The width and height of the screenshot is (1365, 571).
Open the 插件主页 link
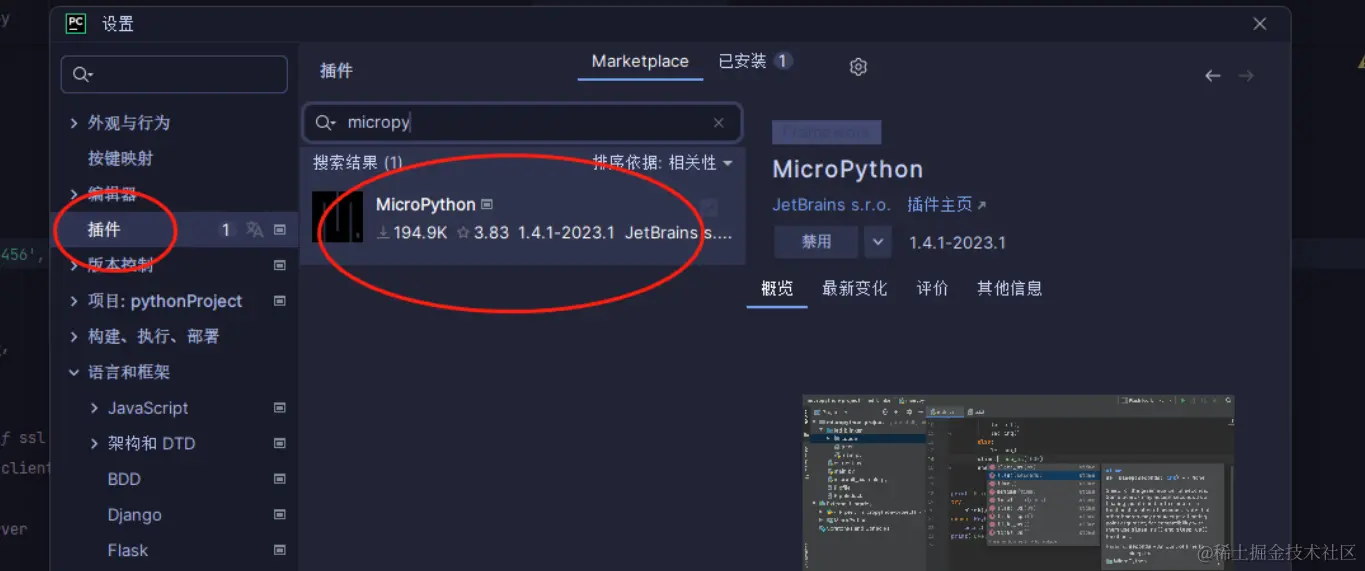[946, 204]
